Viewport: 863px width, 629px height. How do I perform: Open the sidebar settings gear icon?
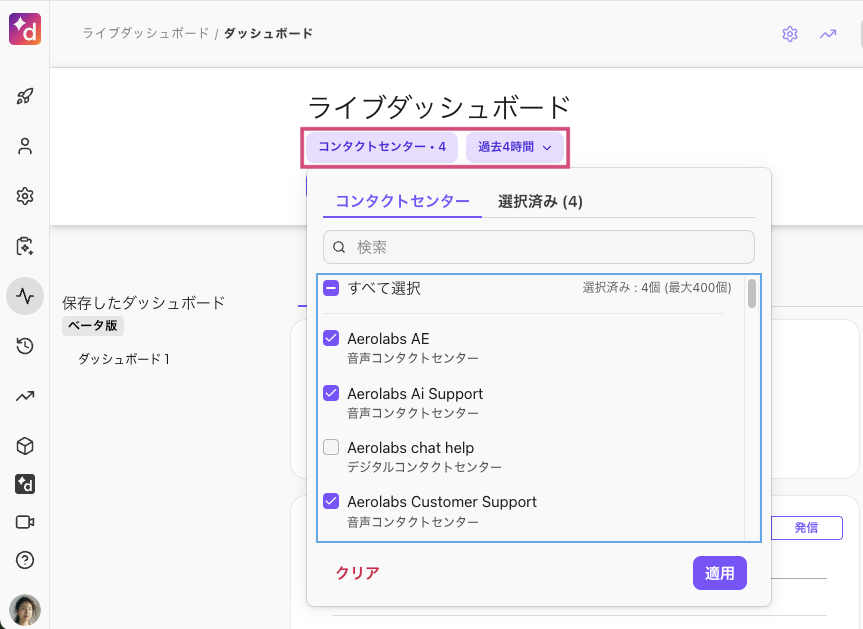[x=25, y=196]
